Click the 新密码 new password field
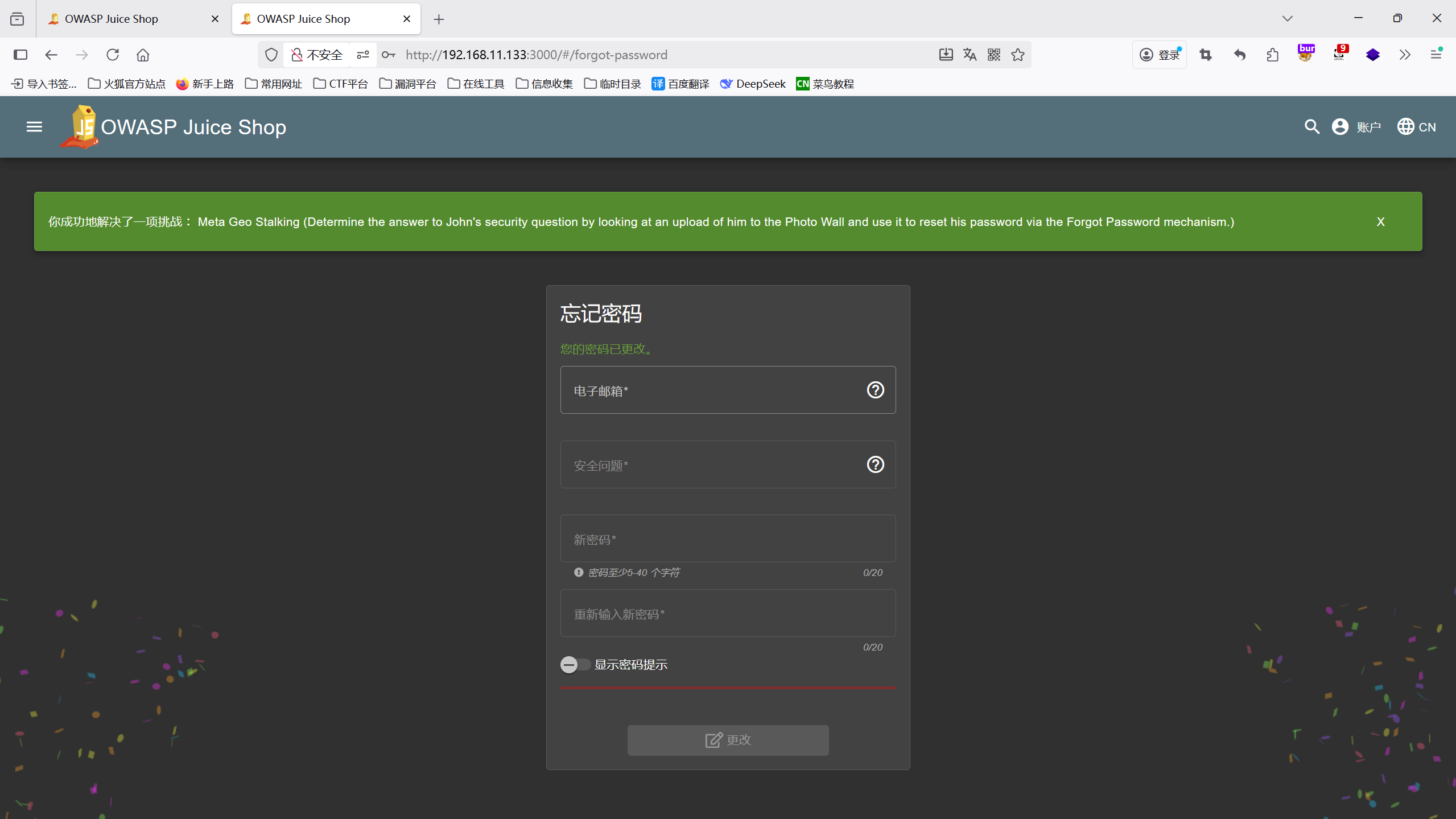1456x819 pixels. point(728,539)
